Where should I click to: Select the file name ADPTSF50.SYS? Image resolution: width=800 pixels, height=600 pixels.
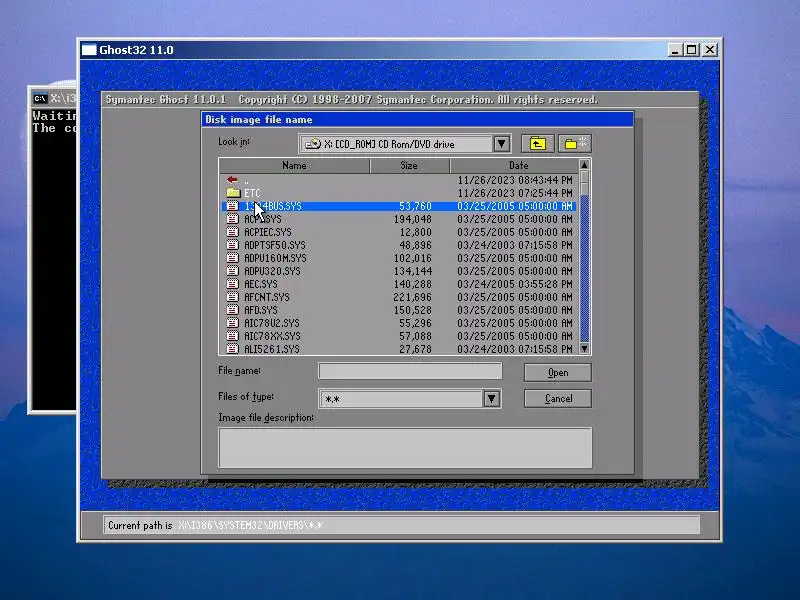[x=274, y=245]
